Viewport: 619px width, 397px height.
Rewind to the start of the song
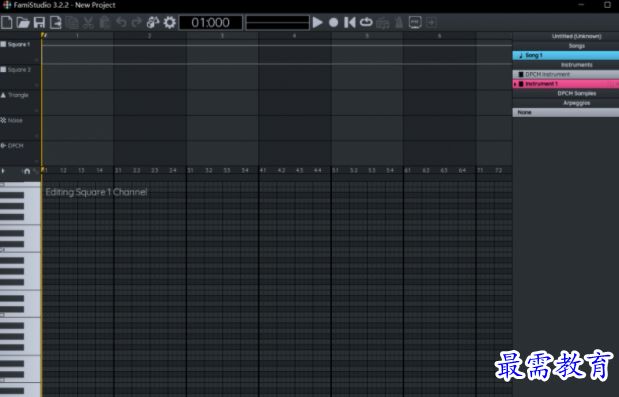pos(349,22)
